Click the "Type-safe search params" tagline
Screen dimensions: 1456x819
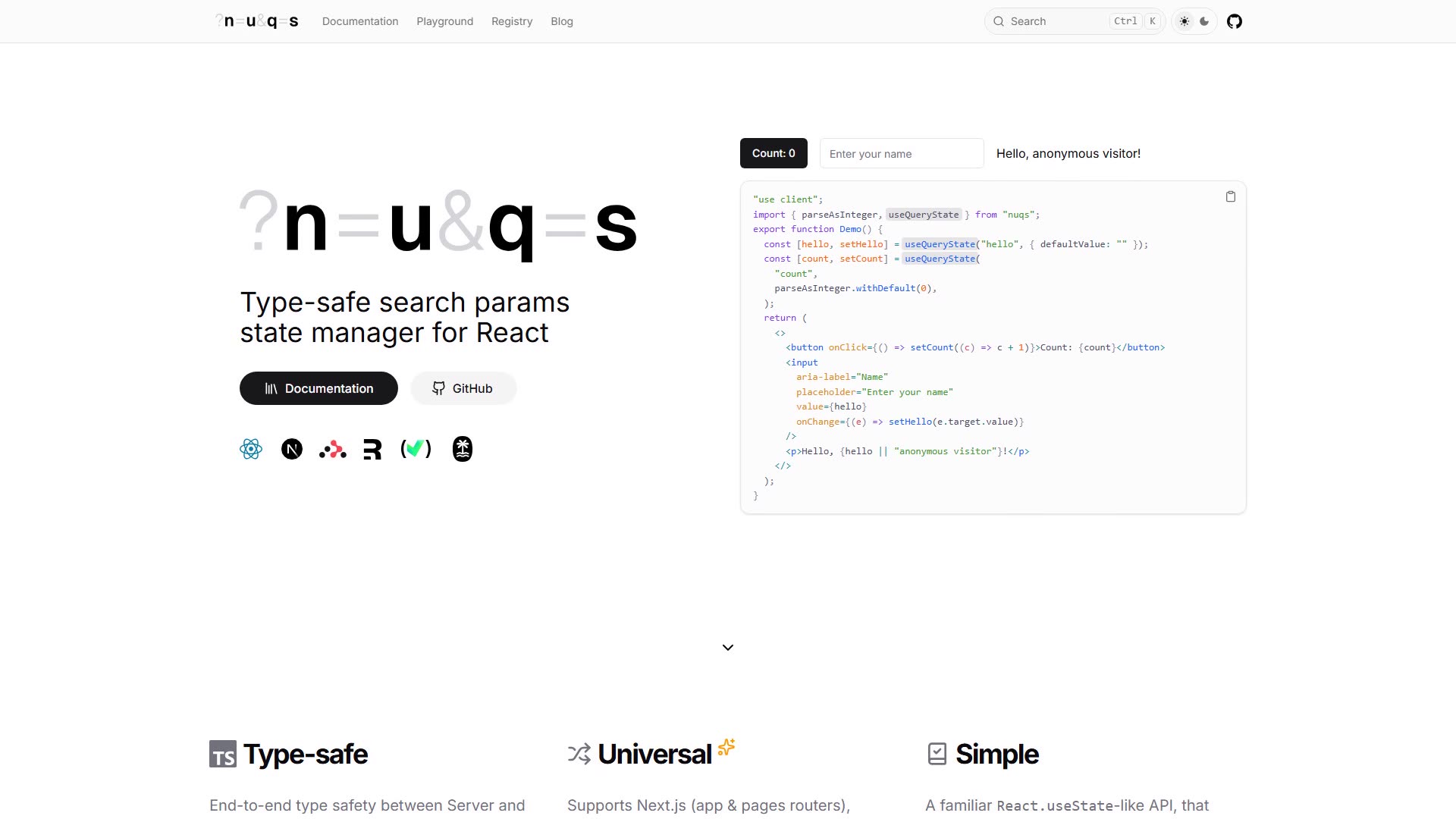pyautogui.click(x=405, y=302)
